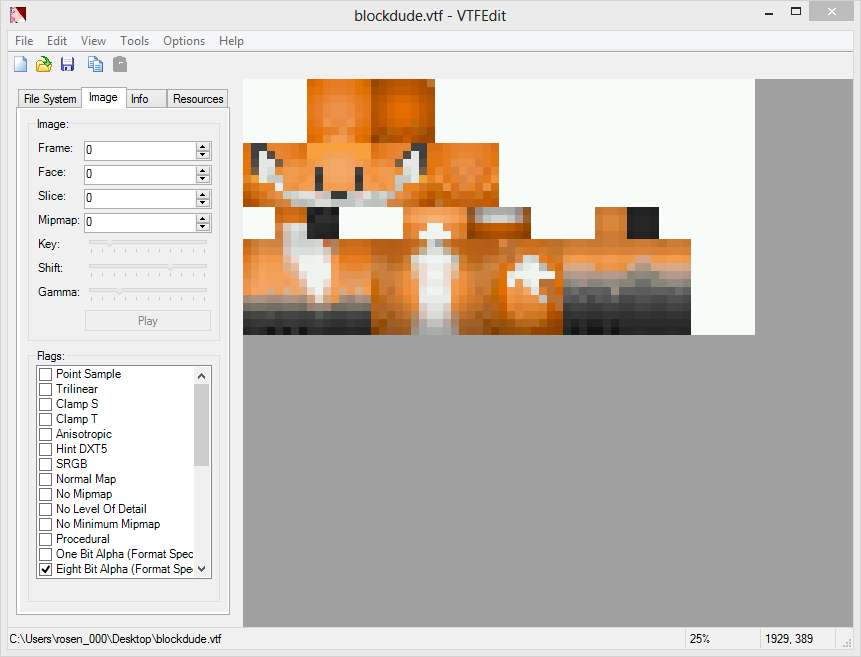The image size is (861, 657).
Task: Open the Tools menu
Action: (x=135, y=41)
